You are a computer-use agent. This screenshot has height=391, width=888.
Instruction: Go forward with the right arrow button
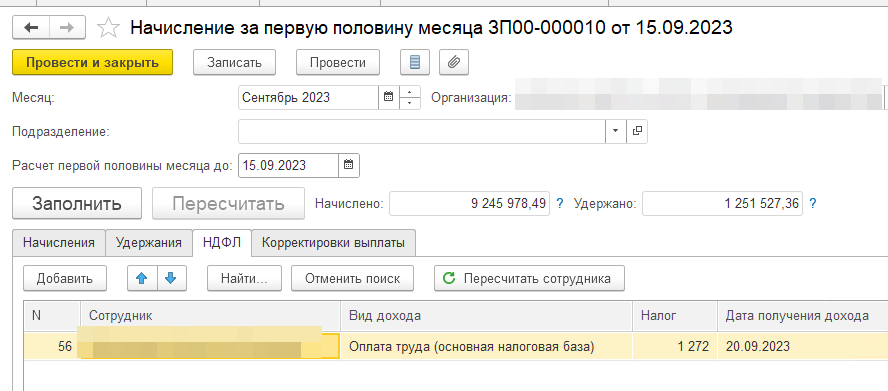tap(67, 27)
